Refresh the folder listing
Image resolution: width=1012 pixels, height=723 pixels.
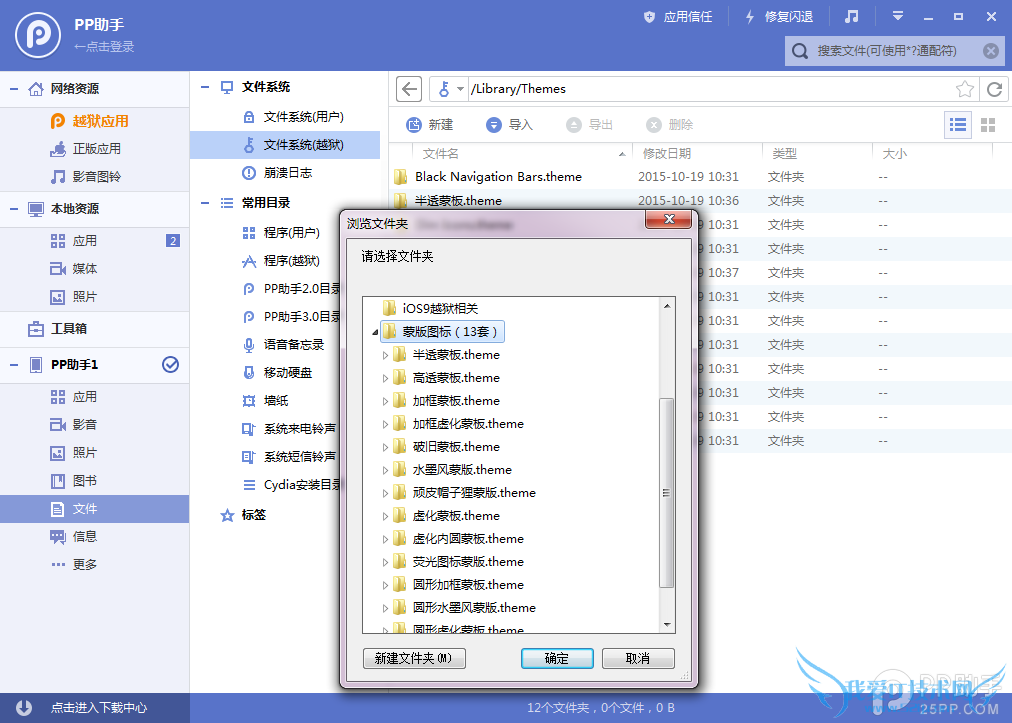click(x=995, y=89)
